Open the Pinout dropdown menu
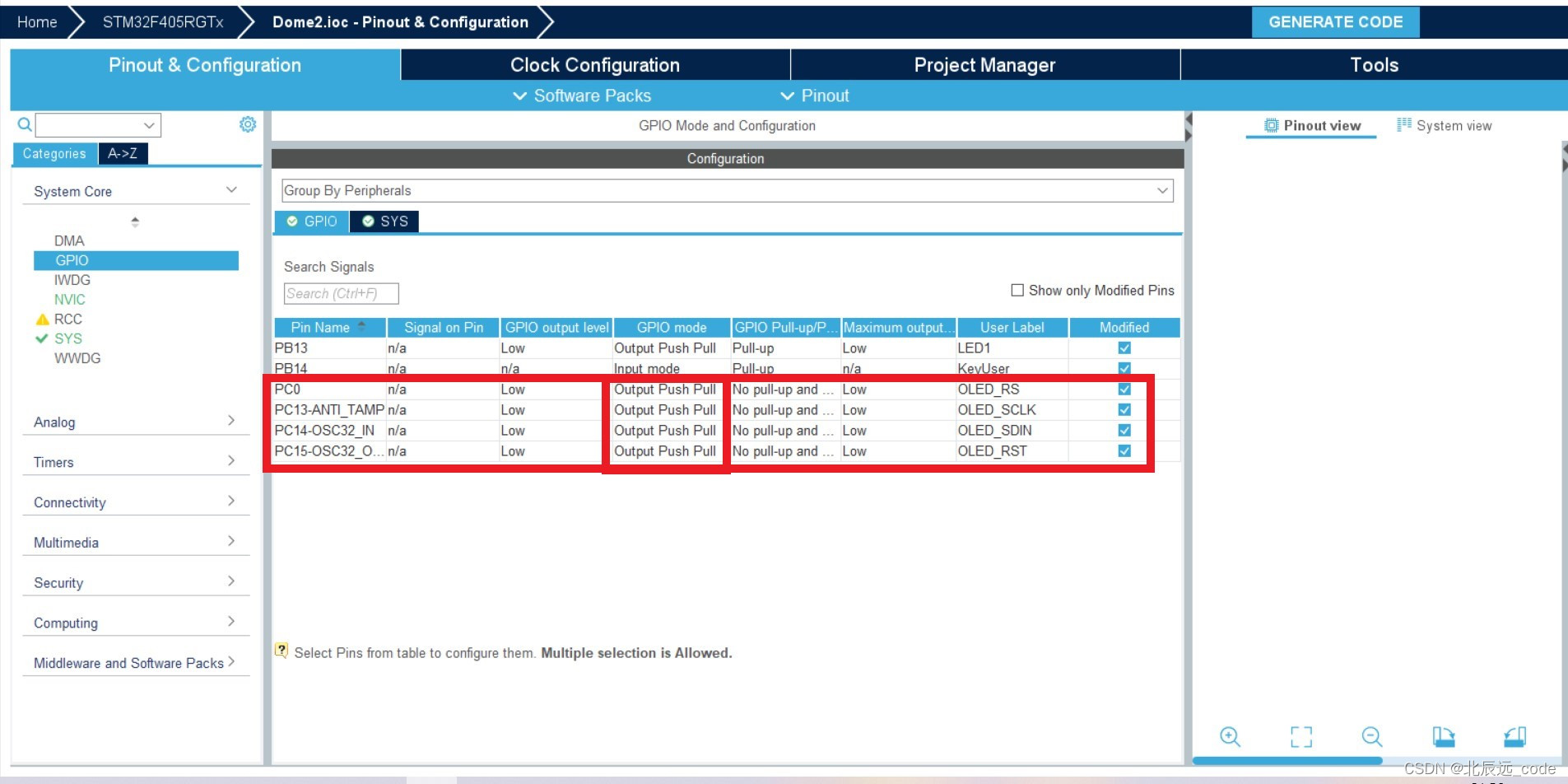 (x=815, y=96)
